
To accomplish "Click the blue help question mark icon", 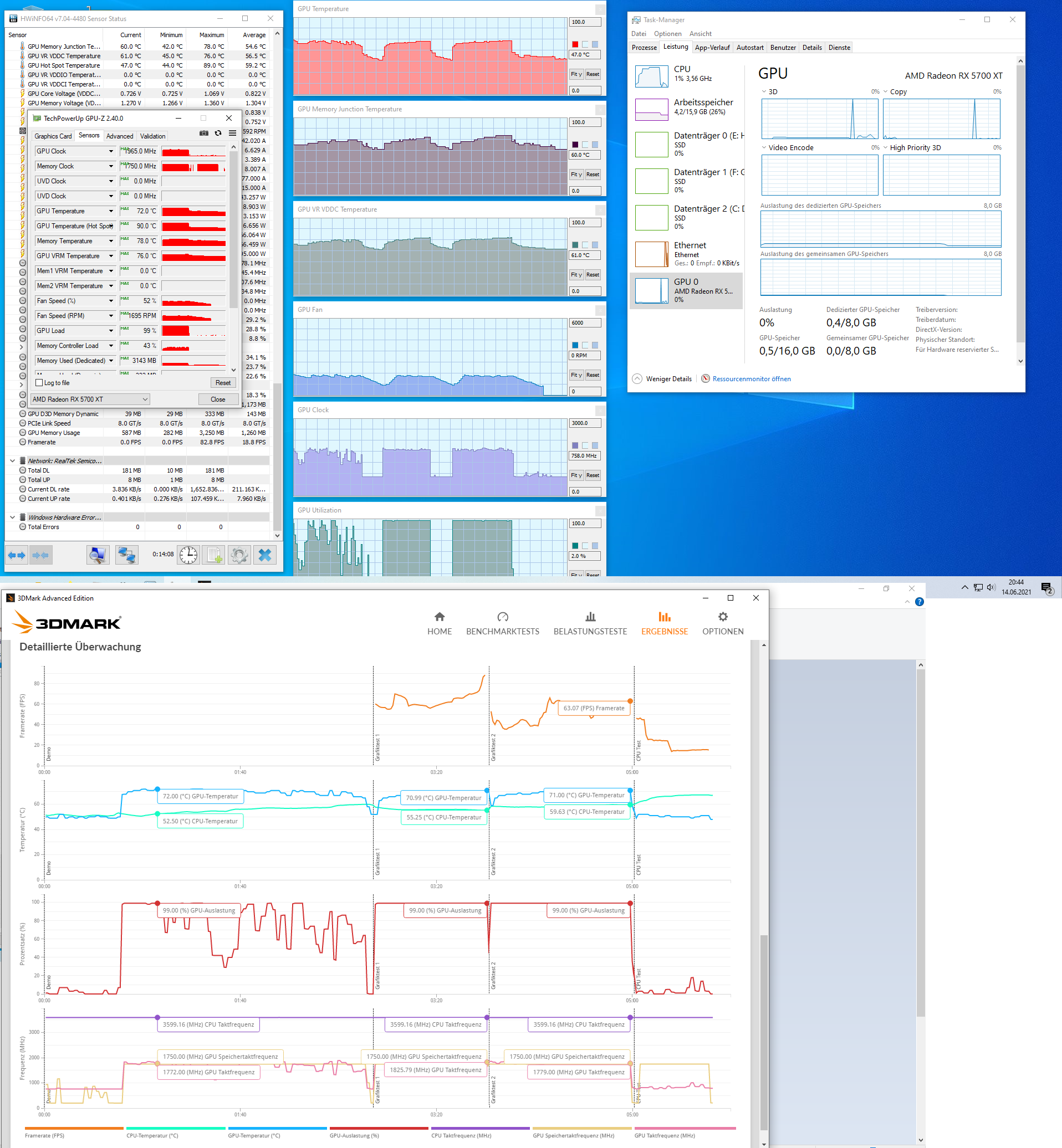I will tap(920, 602).
